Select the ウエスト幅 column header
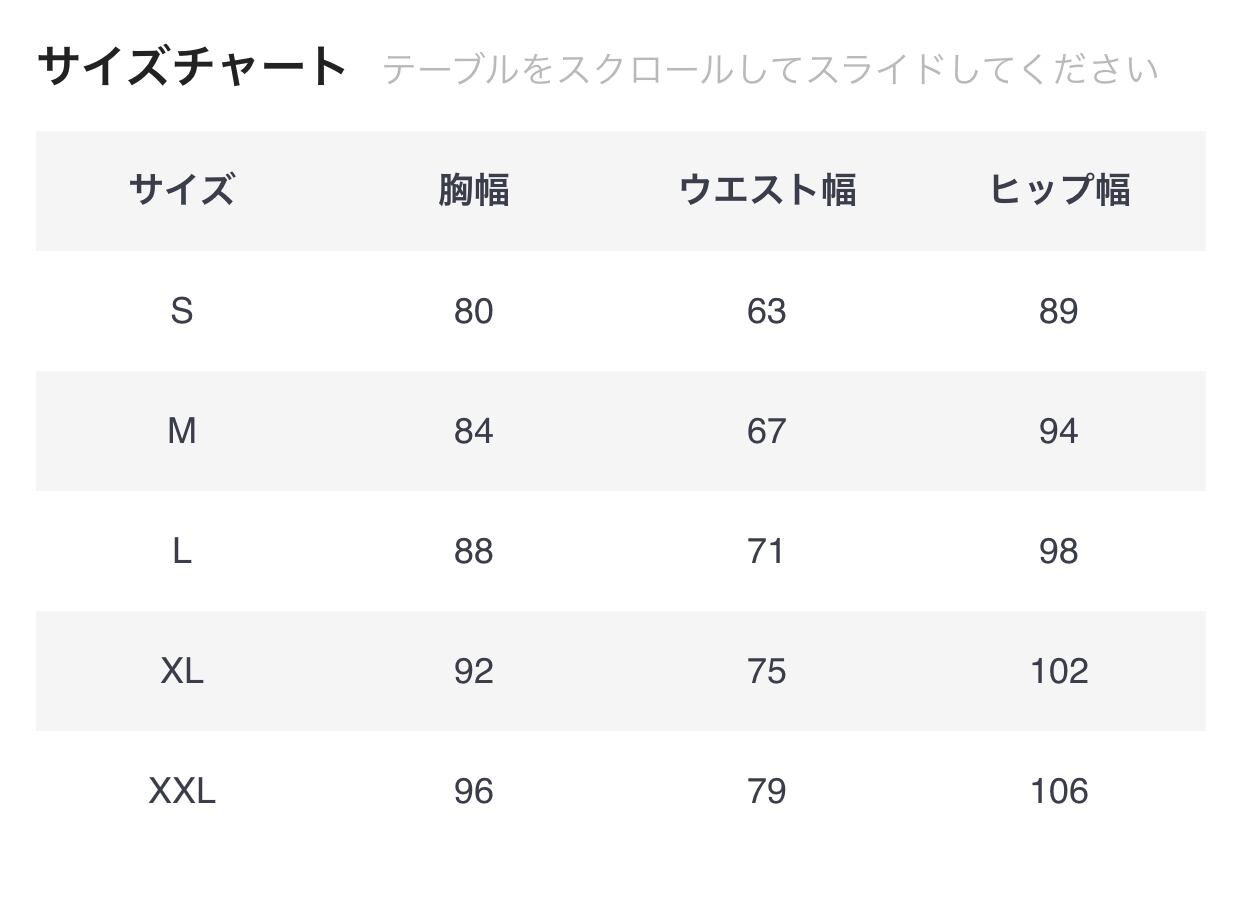The width and height of the screenshot is (1242, 919). click(766, 190)
